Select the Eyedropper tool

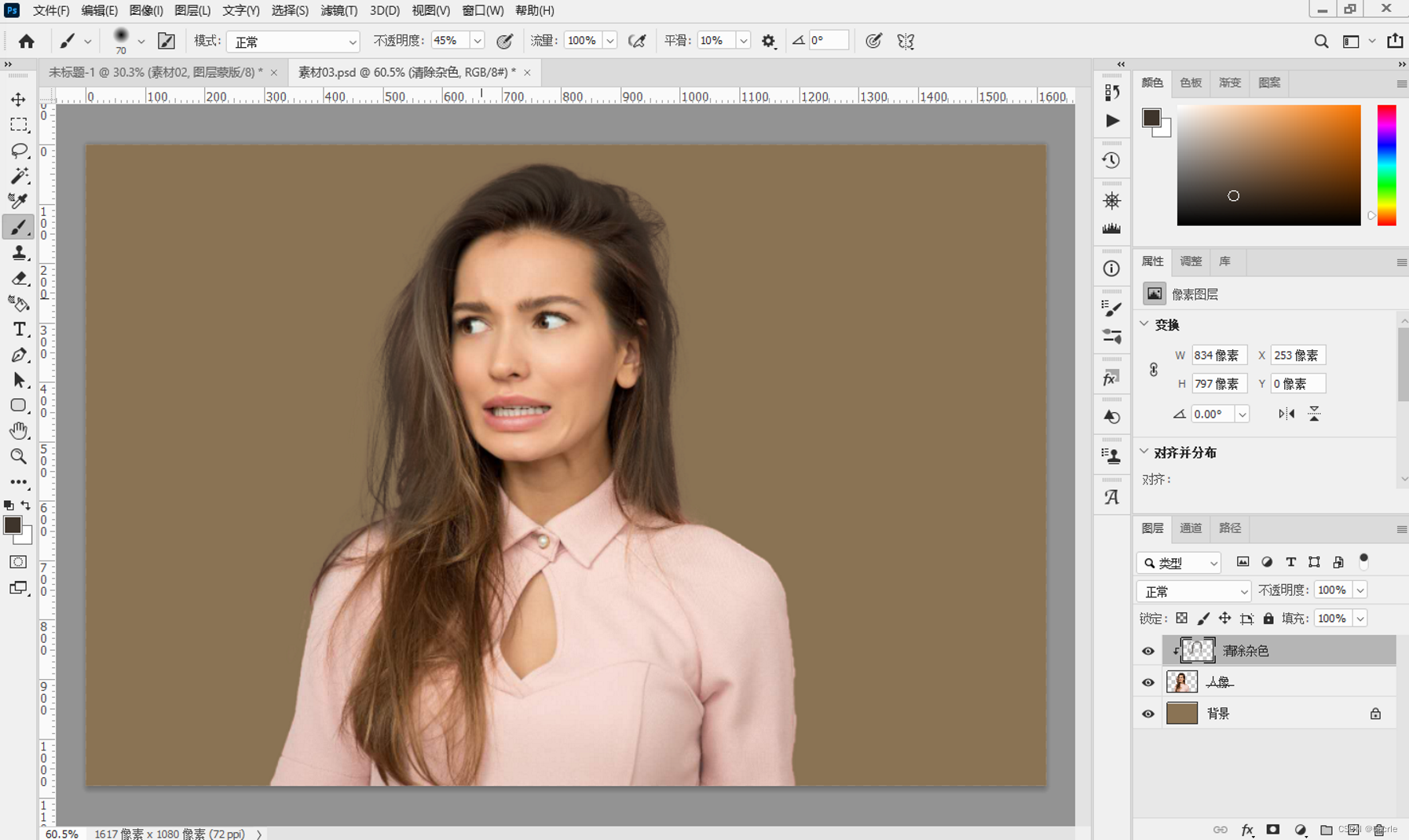(18, 201)
